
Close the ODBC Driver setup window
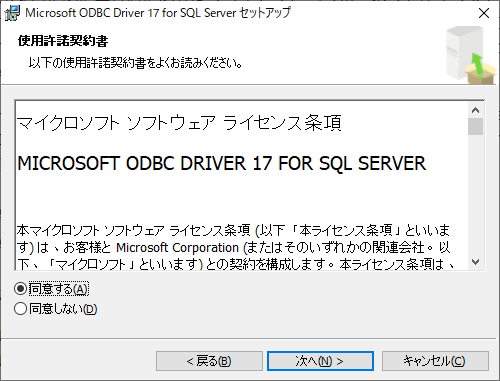[x=484, y=13]
